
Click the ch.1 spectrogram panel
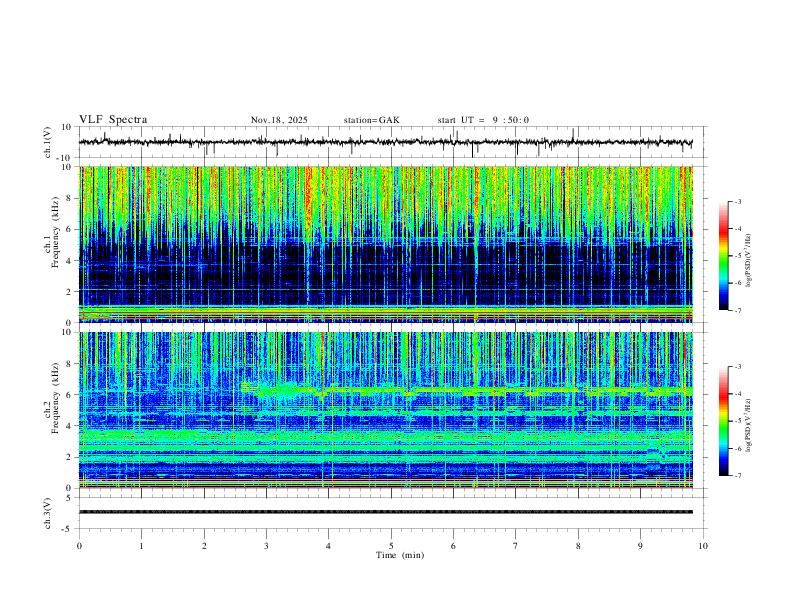click(x=386, y=244)
